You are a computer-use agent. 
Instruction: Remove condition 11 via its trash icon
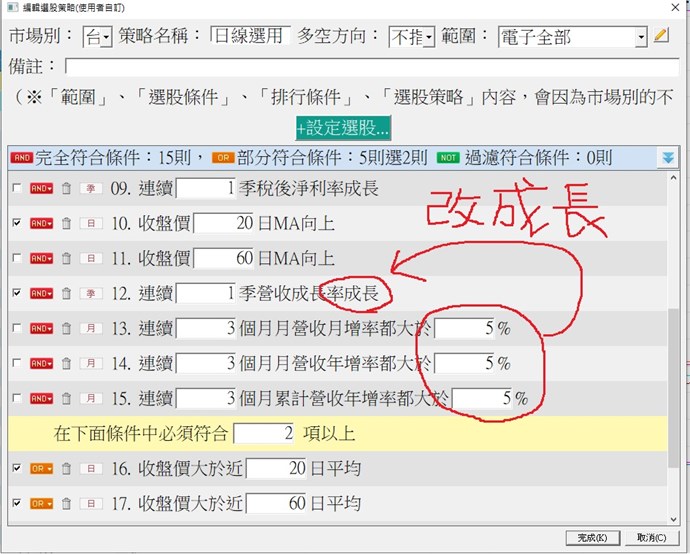pos(66,258)
